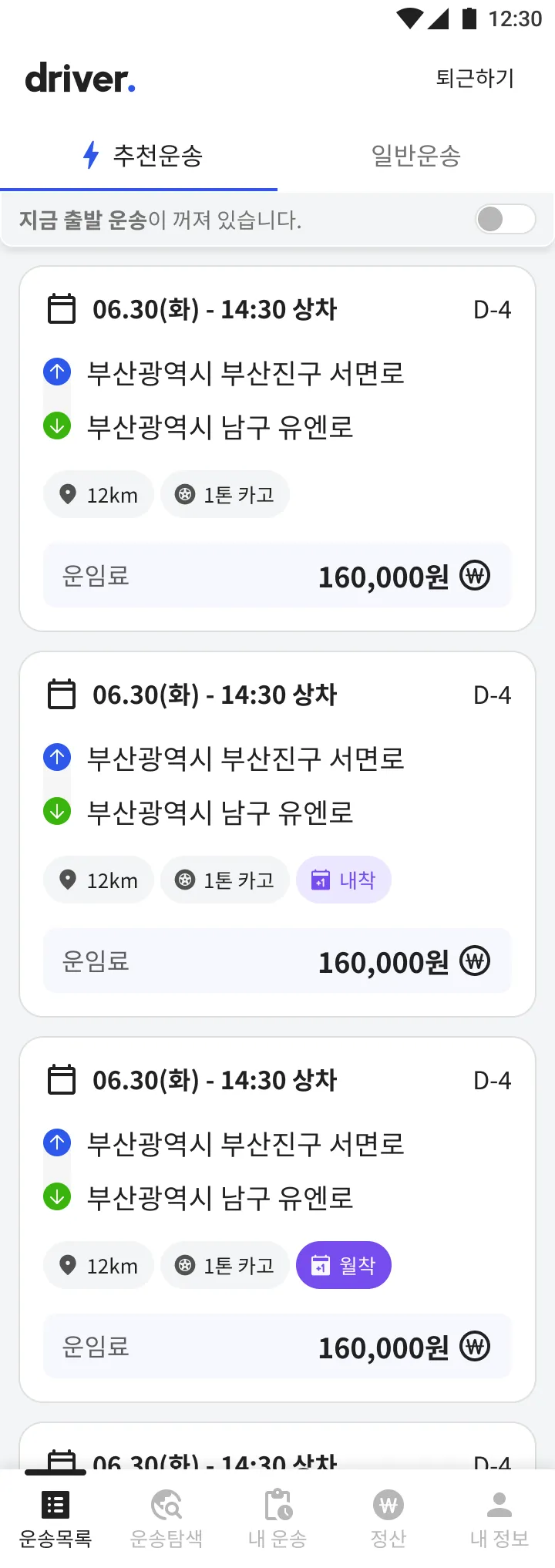Screen dimensions: 555x1568
Task: Open the 운송탐색 search icon in bottom navigation
Action: tap(166, 1505)
